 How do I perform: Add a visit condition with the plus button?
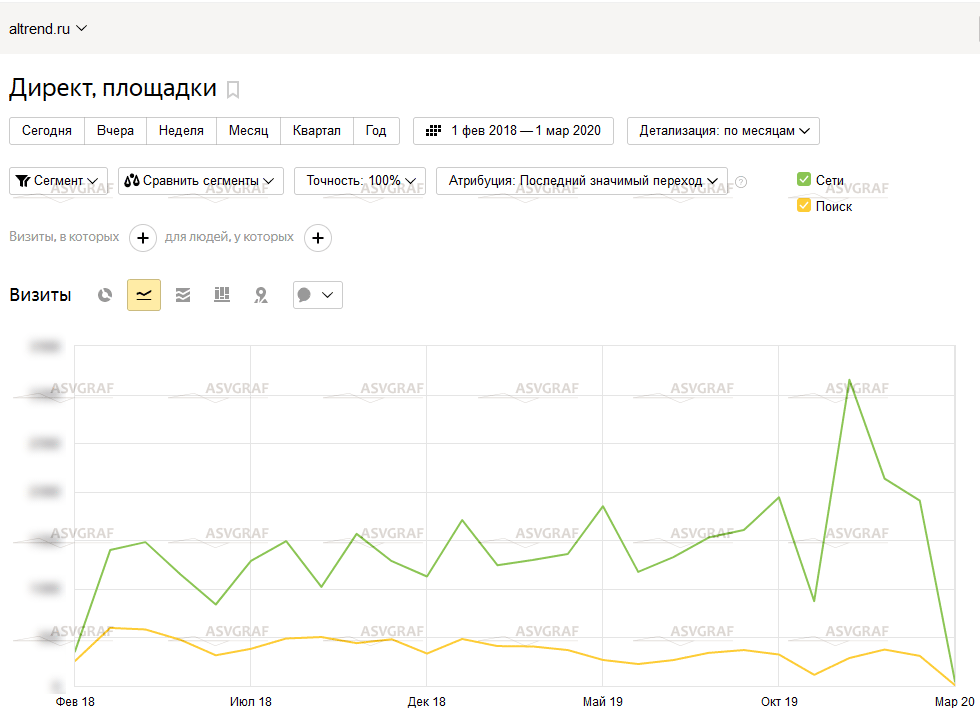click(142, 238)
